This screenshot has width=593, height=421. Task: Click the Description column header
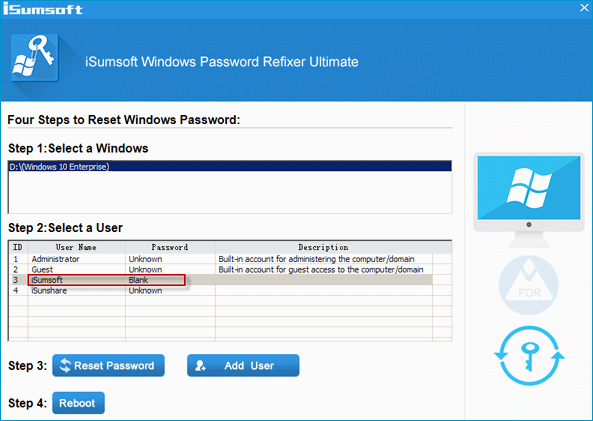click(x=324, y=247)
